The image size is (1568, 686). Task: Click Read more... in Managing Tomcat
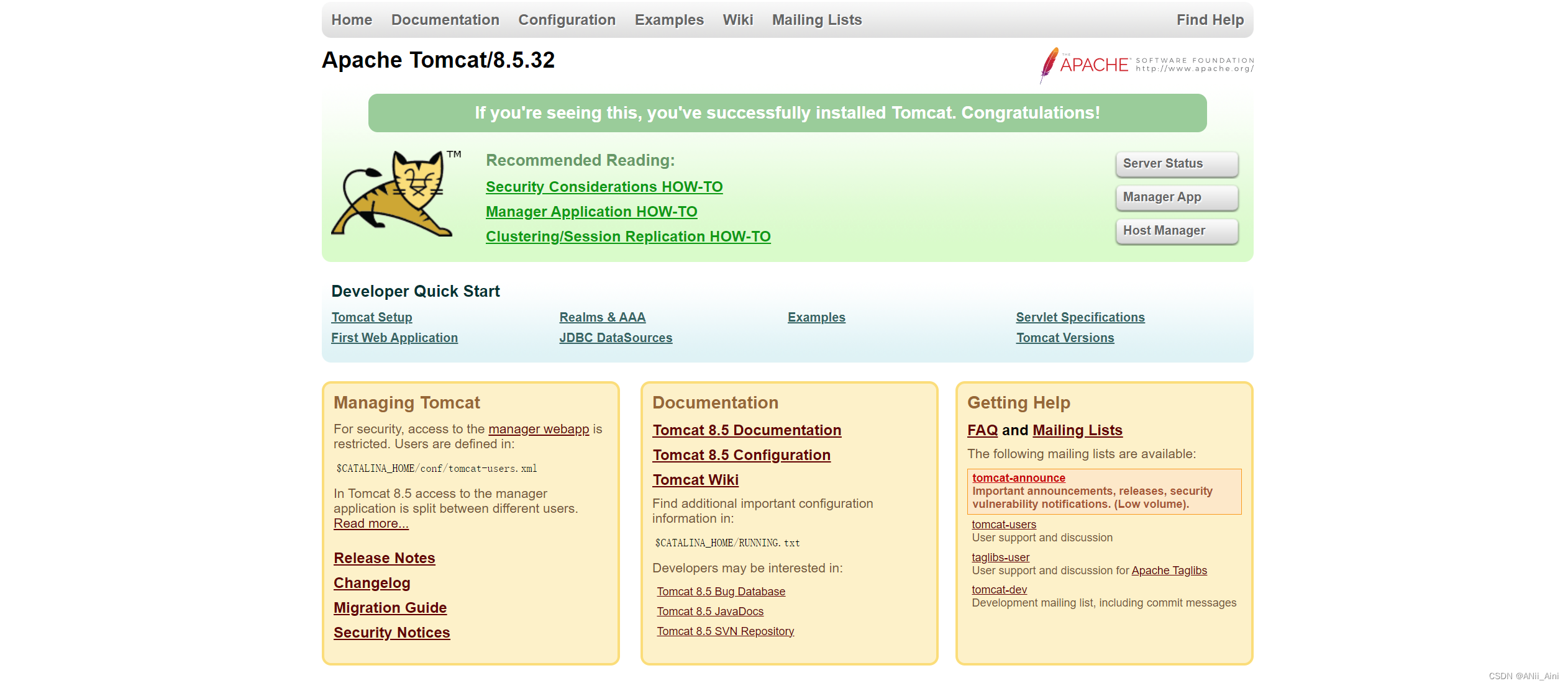371,523
